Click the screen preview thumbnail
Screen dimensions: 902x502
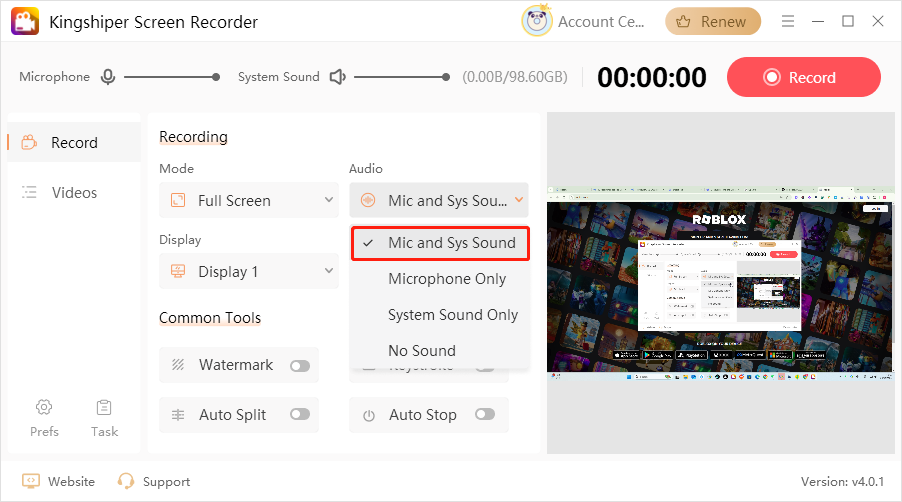coord(719,279)
